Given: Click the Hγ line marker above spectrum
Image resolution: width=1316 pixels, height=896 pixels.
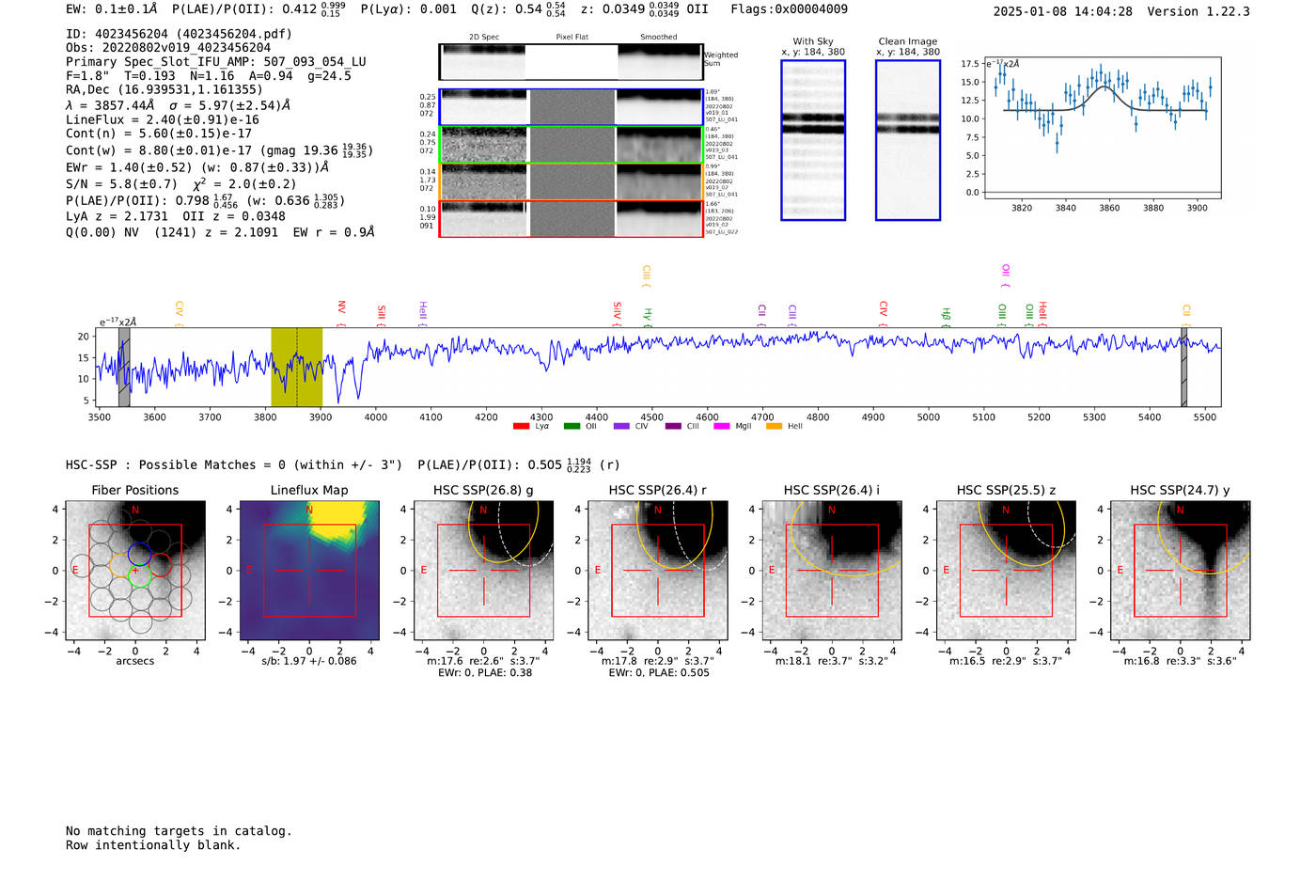Looking at the screenshot, I should tap(648, 317).
